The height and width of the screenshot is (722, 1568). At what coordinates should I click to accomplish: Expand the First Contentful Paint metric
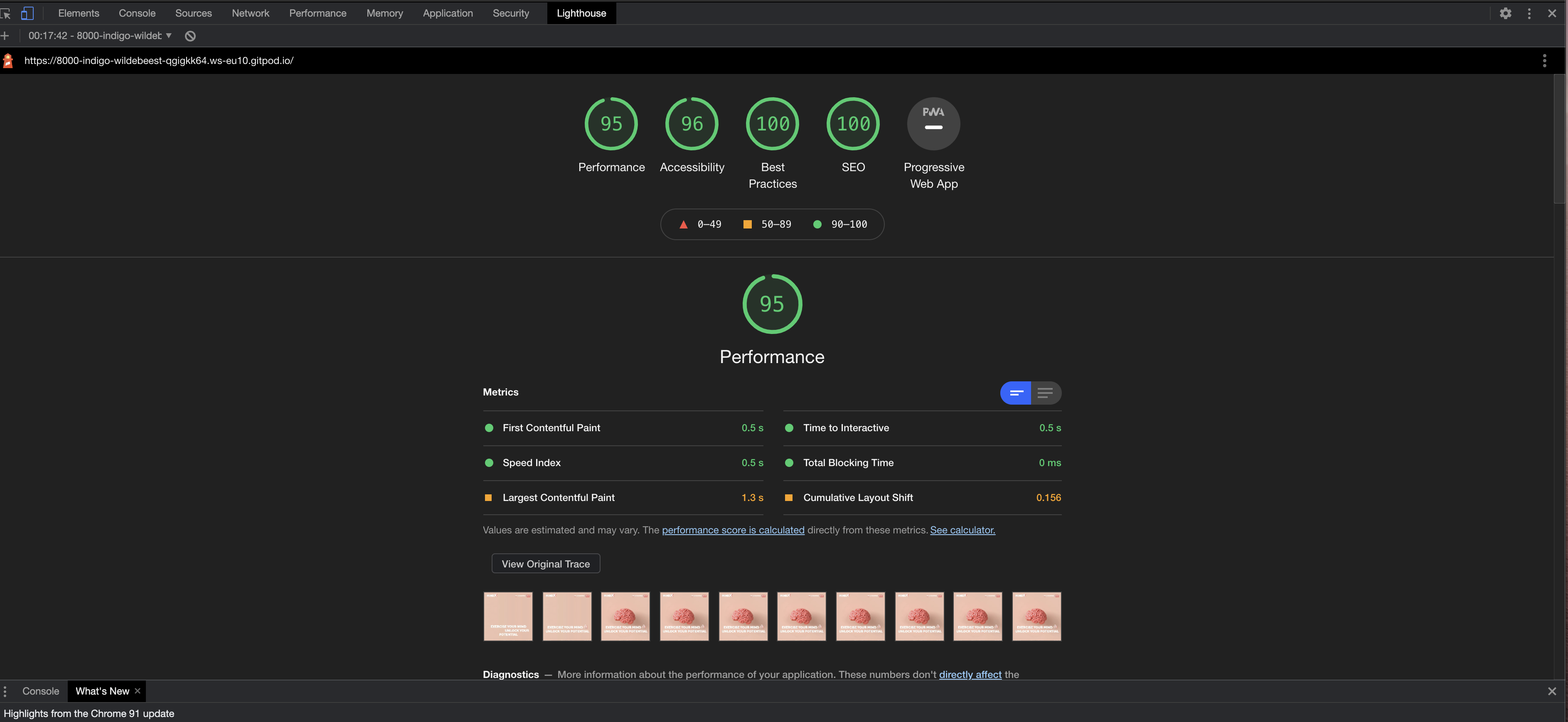click(x=623, y=427)
